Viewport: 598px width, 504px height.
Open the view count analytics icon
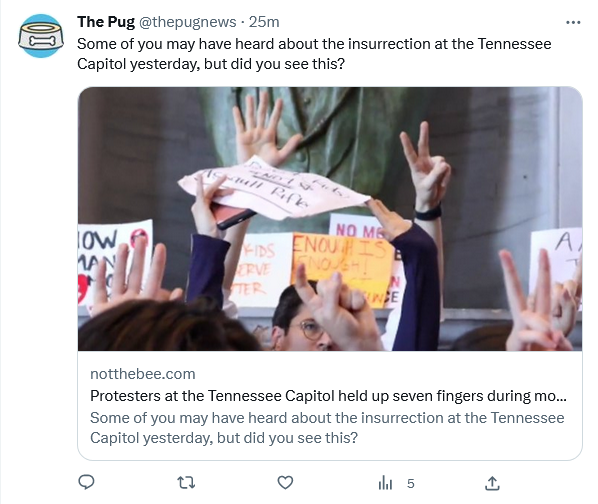click(x=385, y=483)
